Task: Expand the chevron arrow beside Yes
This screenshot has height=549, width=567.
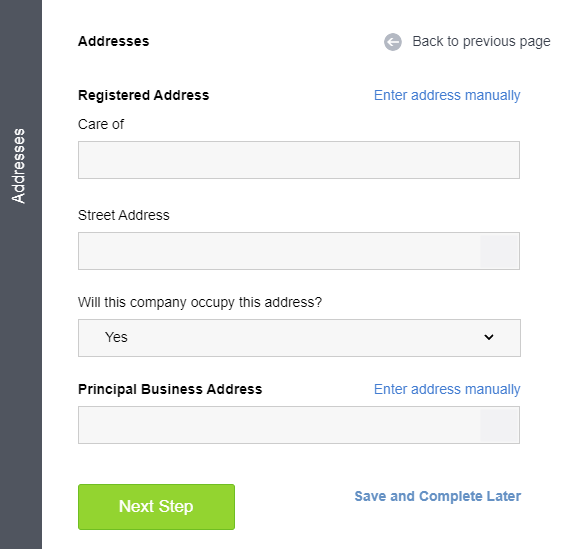Action: pyautogui.click(x=489, y=337)
